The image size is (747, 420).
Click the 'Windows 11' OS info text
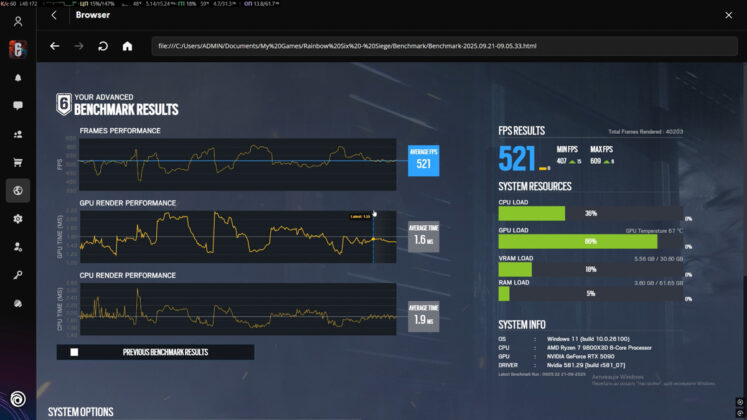(588, 339)
